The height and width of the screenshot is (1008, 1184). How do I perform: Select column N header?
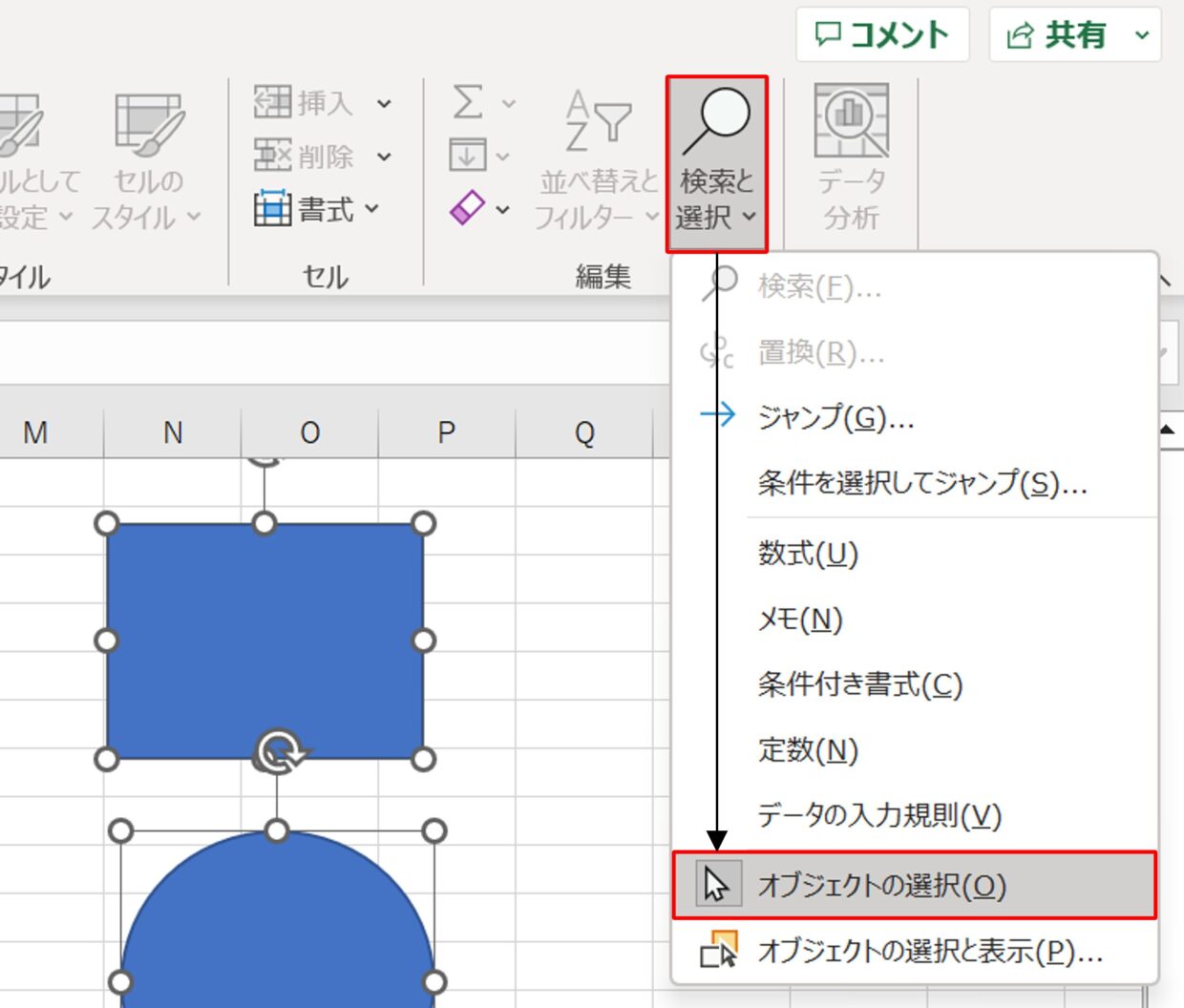tap(173, 432)
